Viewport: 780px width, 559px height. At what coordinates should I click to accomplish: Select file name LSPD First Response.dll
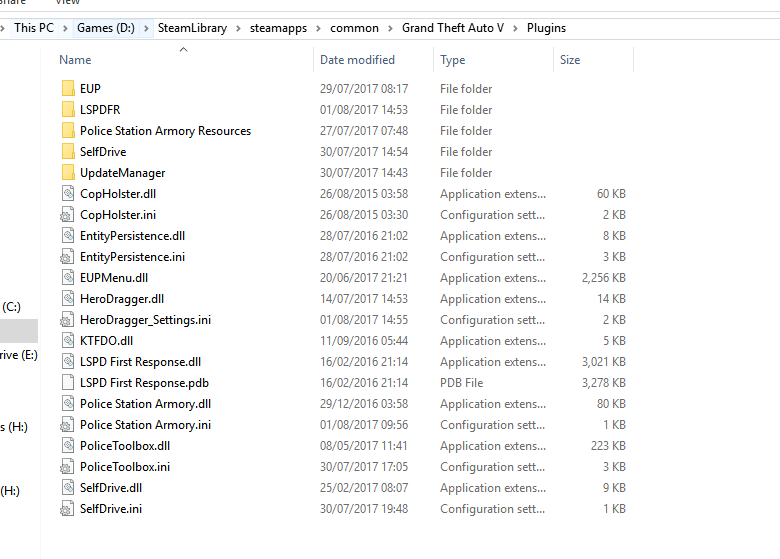click(140, 362)
